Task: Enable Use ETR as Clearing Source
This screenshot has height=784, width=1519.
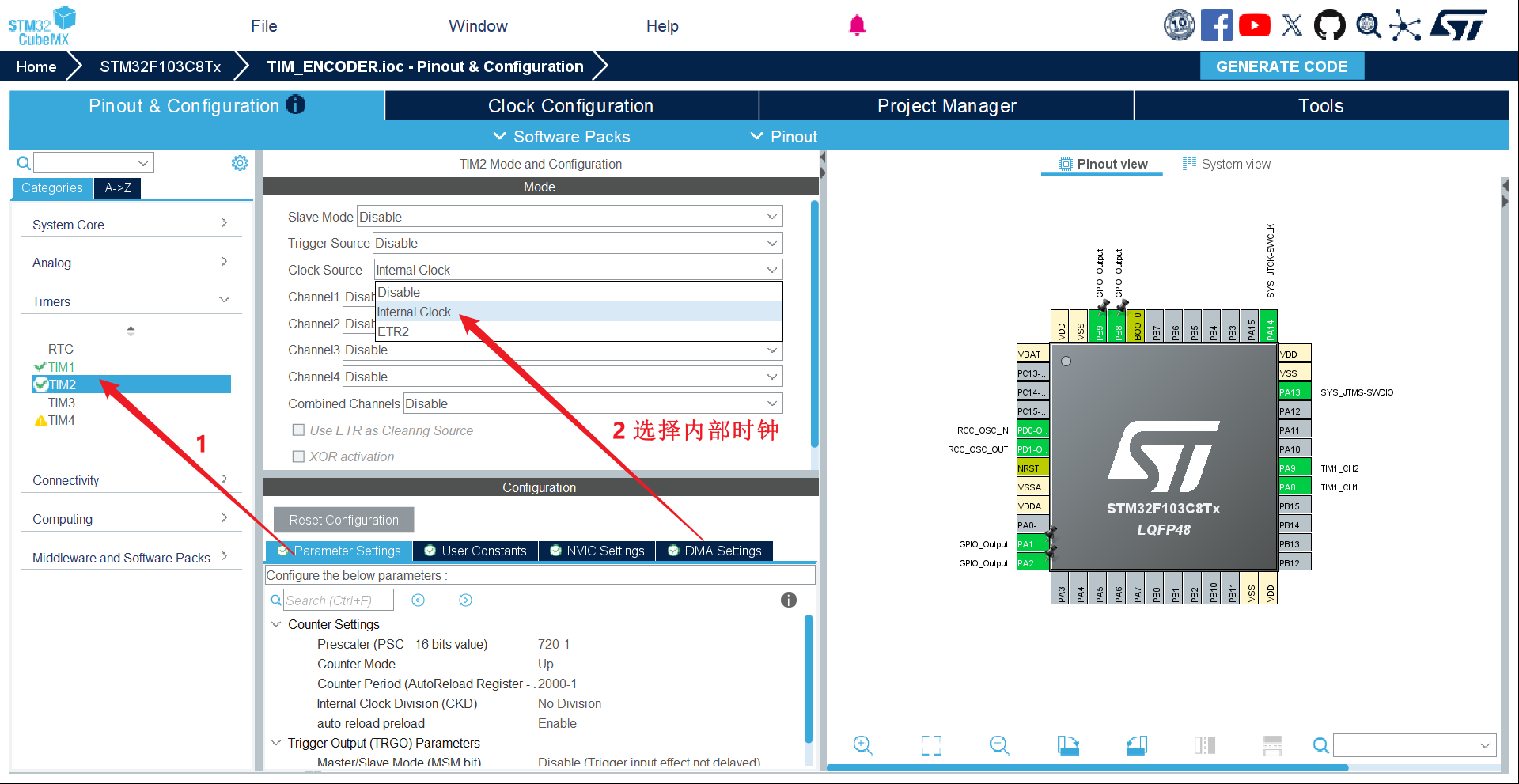Action: [x=298, y=430]
